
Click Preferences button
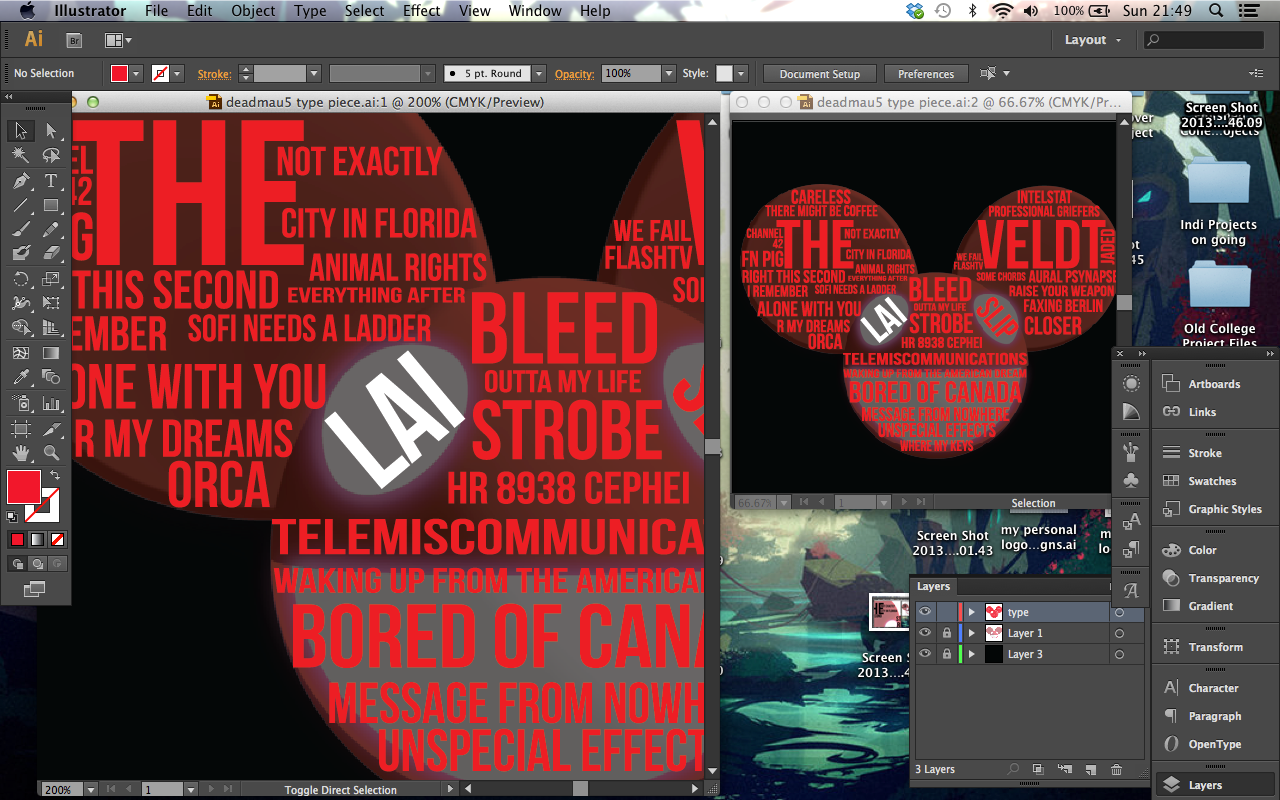point(926,74)
